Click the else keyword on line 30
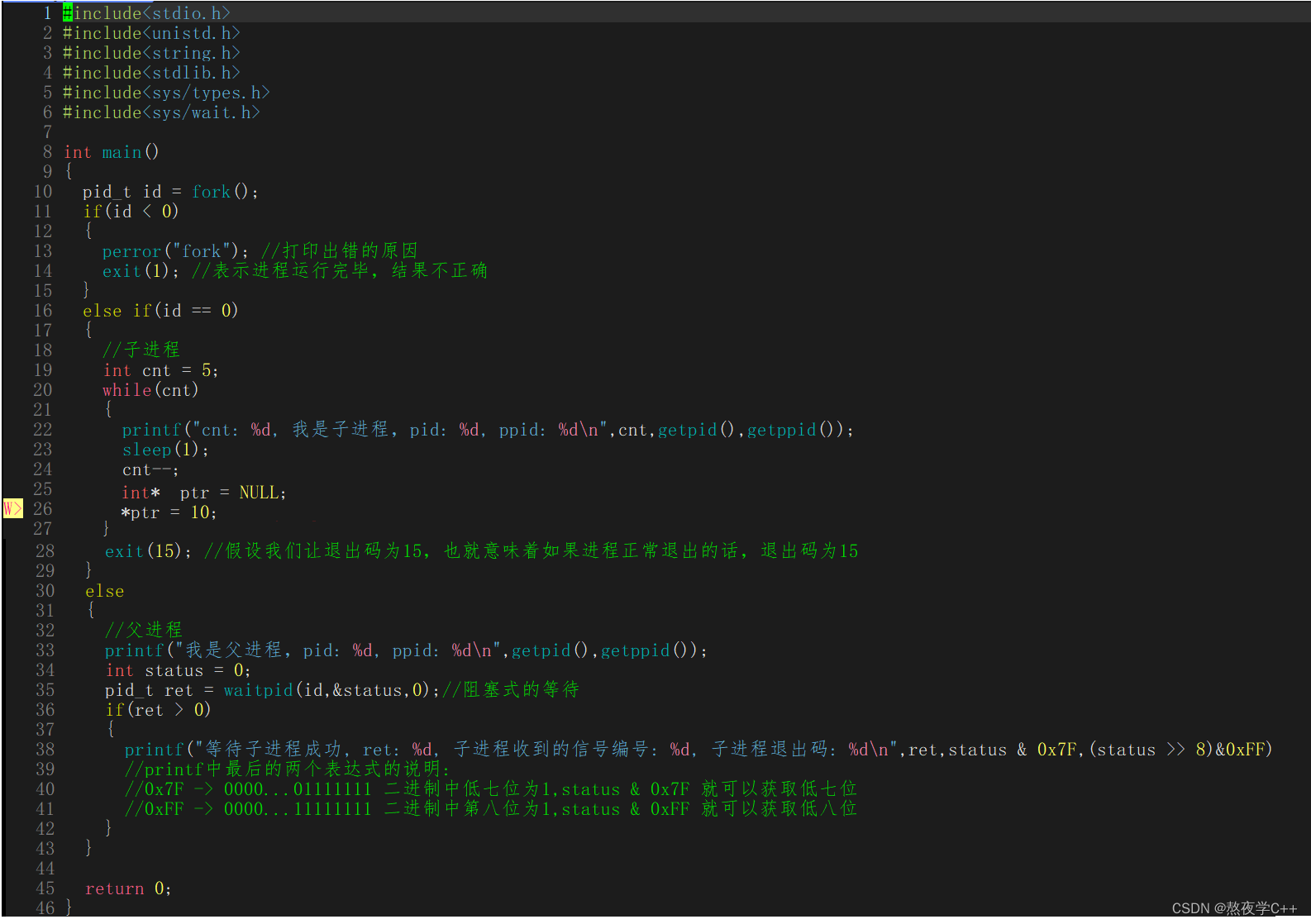Viewport: 1311px width, 924px height. point(105,591)
